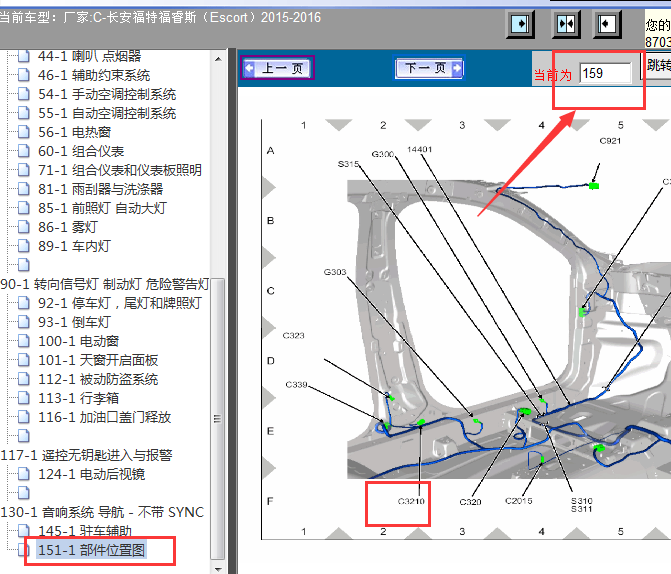Focus the current page number field

click(x=605, y=73)
